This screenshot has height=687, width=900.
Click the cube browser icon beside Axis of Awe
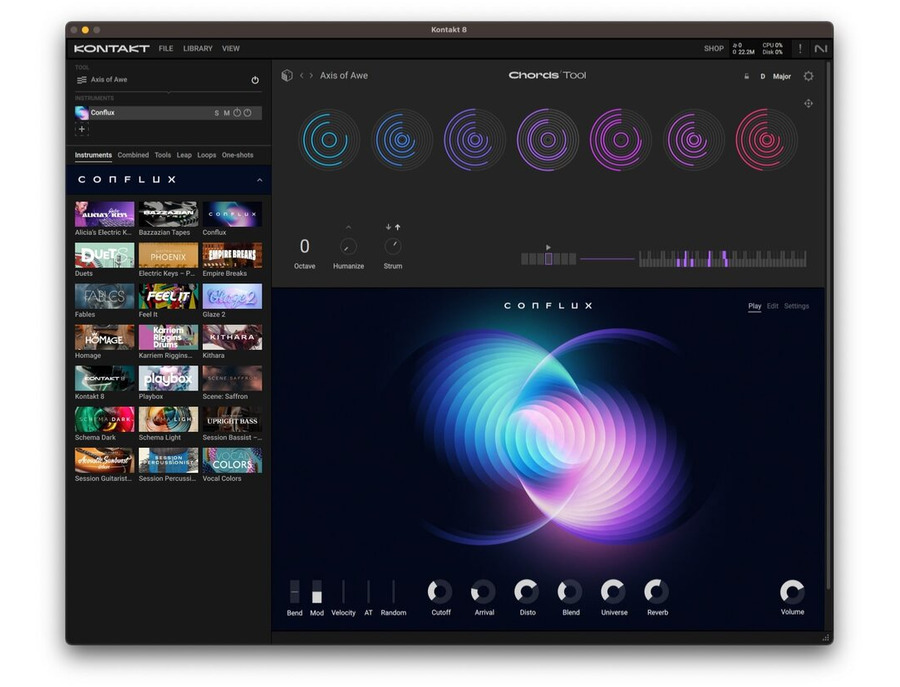click(287, 75)
